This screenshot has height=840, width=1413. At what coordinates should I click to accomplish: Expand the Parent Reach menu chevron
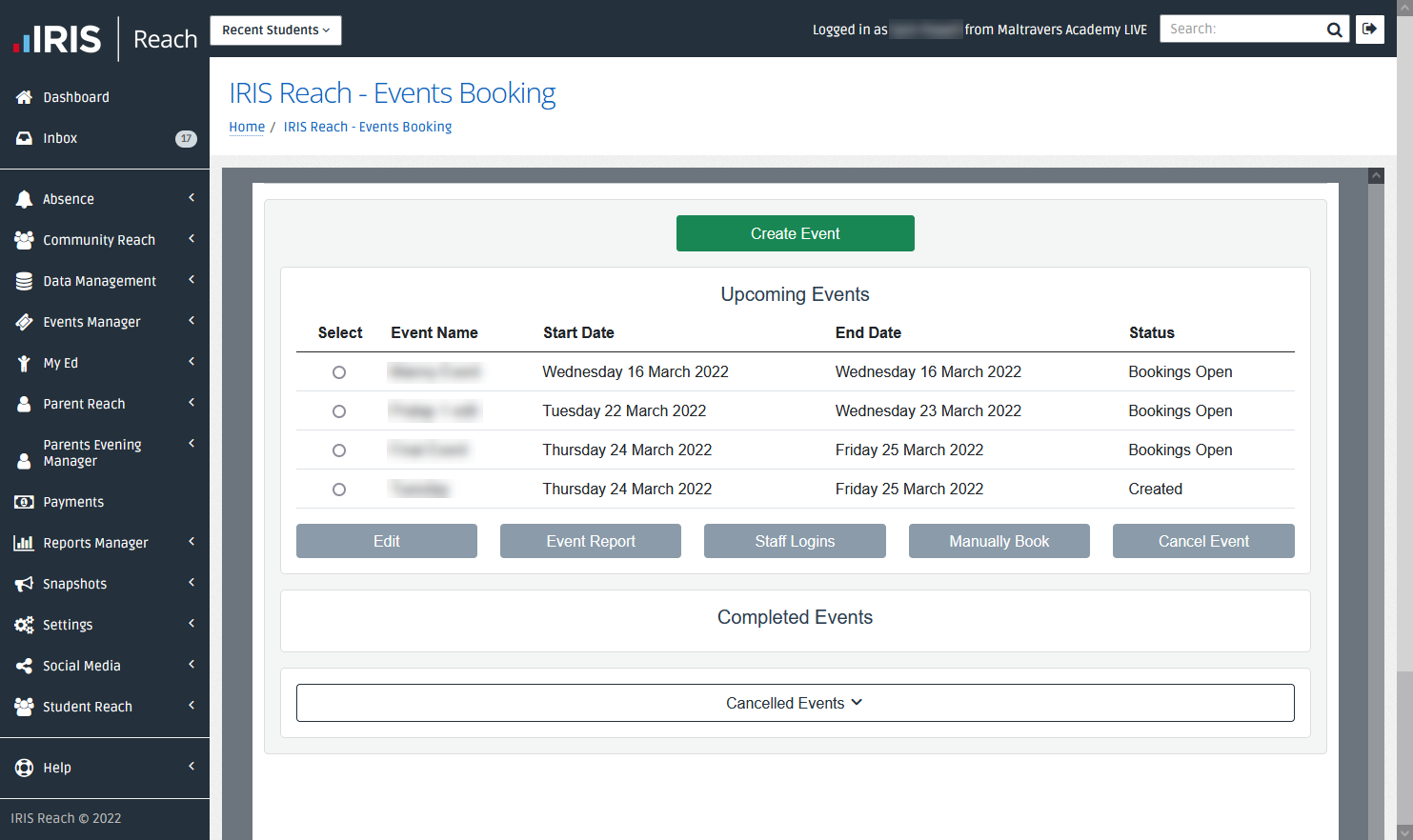tap(192, 403)
